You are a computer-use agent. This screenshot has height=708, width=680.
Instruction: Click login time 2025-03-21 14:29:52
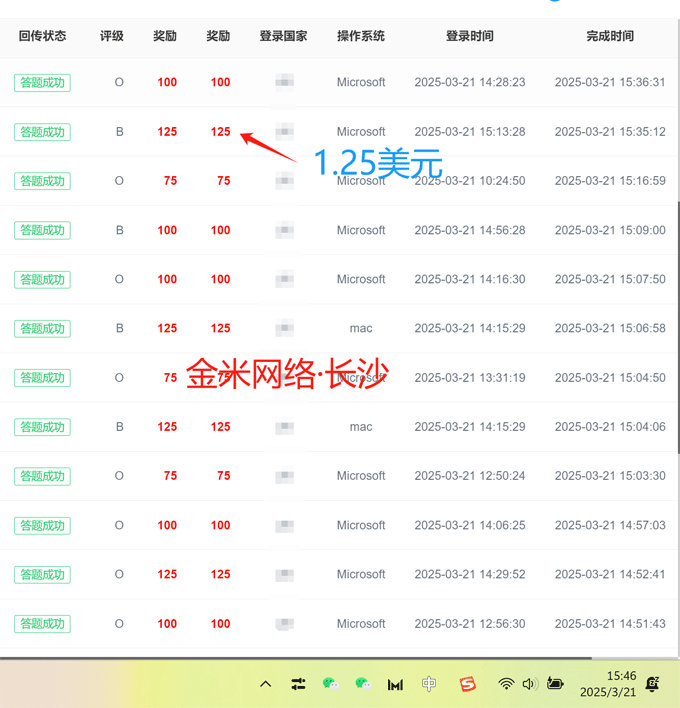pyautogui.click(x=470, y=574)
